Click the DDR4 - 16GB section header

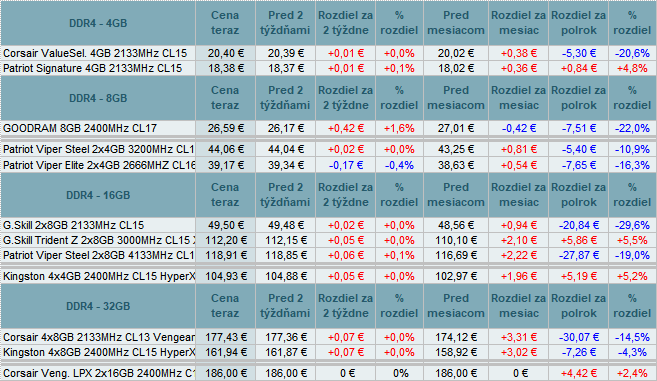pyautogui.click(x=98, y=195)
